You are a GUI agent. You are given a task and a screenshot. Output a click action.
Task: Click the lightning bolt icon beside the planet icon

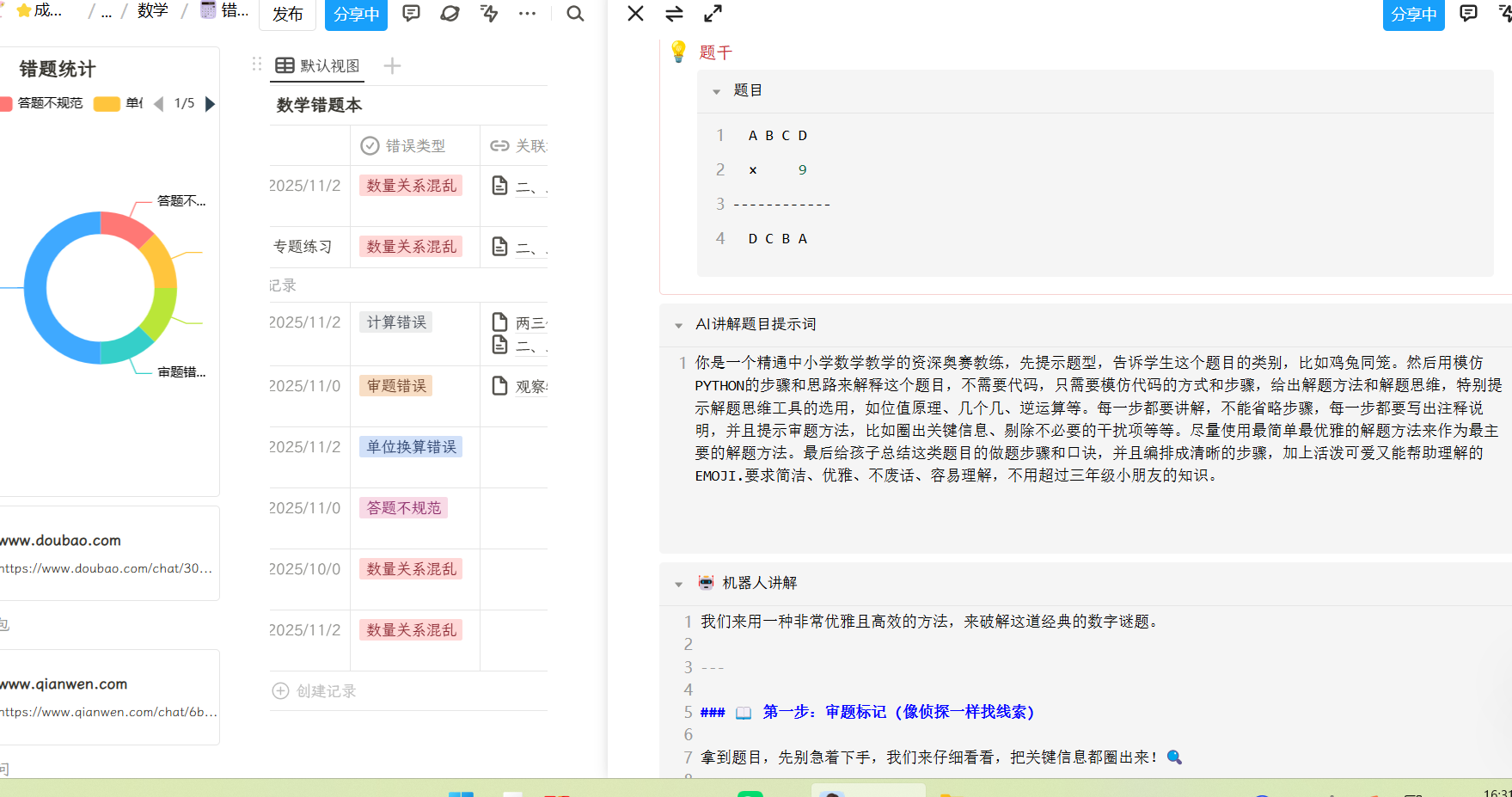[489, 14]
